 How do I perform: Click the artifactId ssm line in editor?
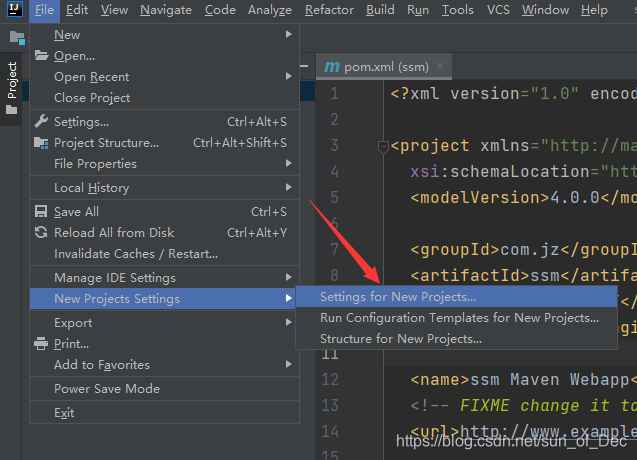tap(524, 276)
